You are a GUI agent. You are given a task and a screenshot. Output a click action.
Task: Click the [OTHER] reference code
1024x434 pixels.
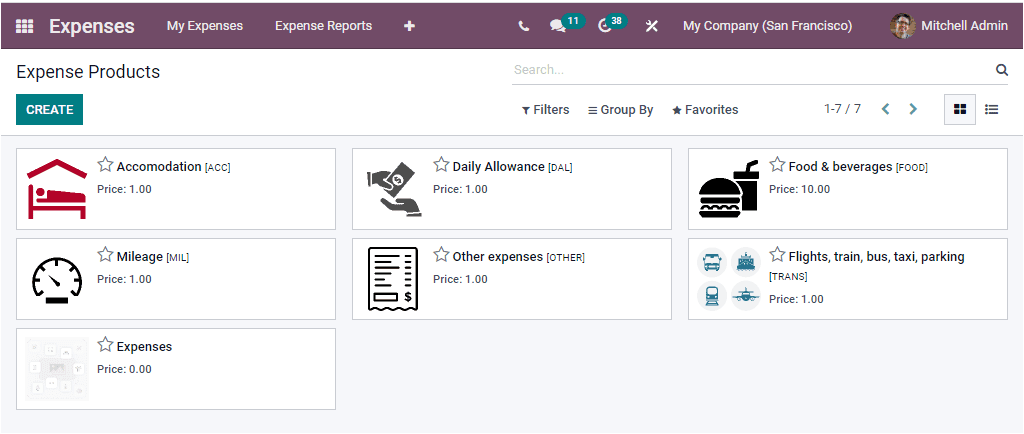click(x=566, y=258)
